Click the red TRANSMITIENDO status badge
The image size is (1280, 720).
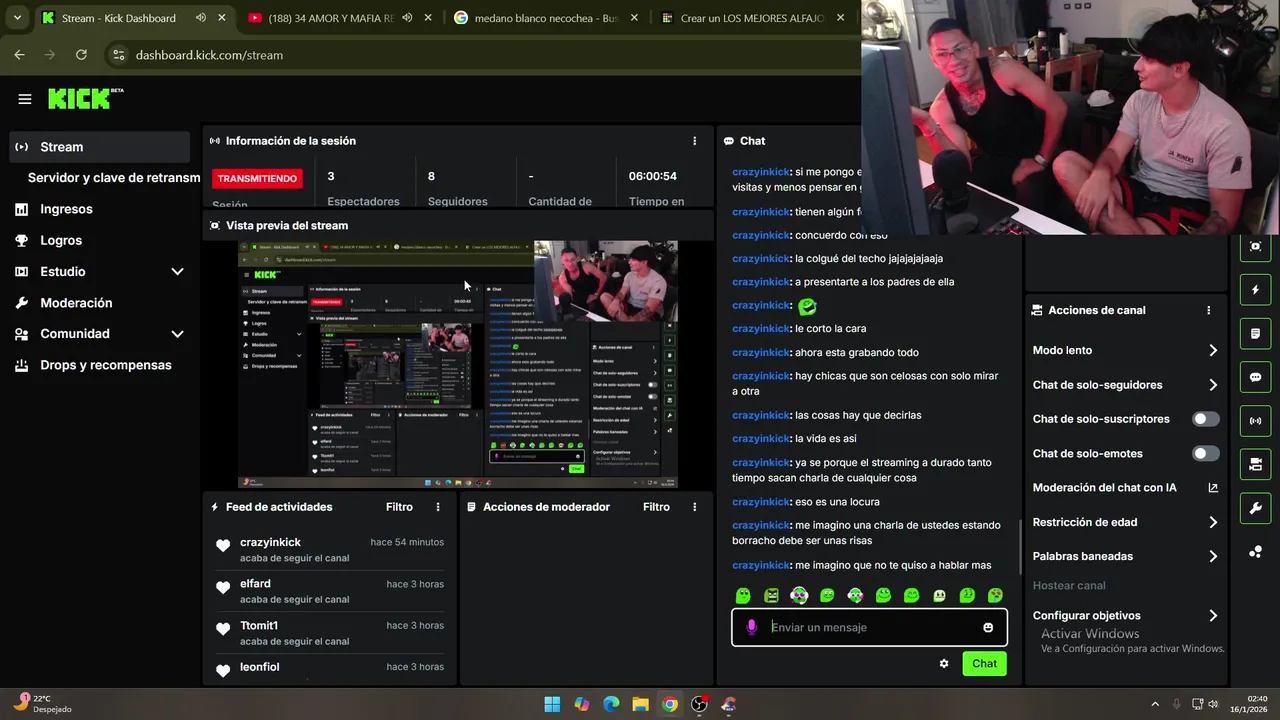(x=257, y=178)
